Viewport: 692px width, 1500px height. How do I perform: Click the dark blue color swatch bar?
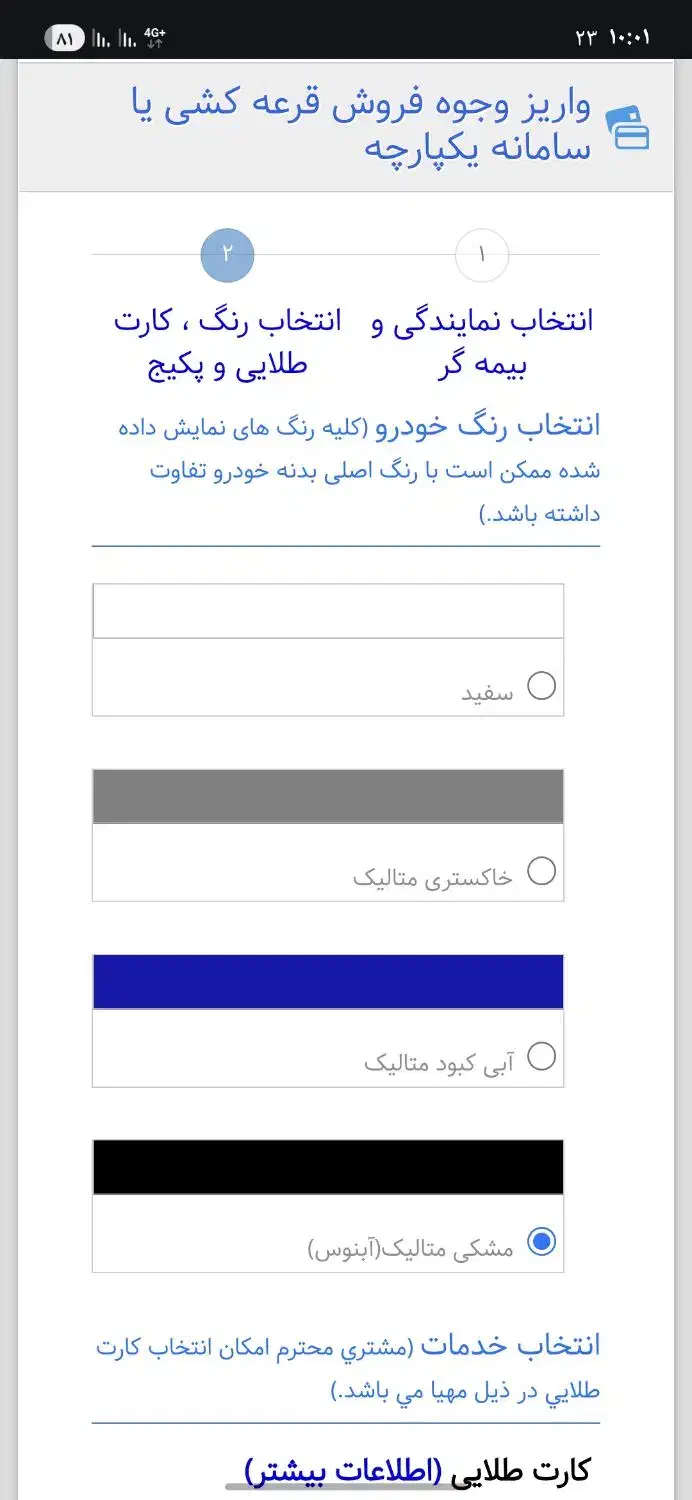tap(328, 982)
